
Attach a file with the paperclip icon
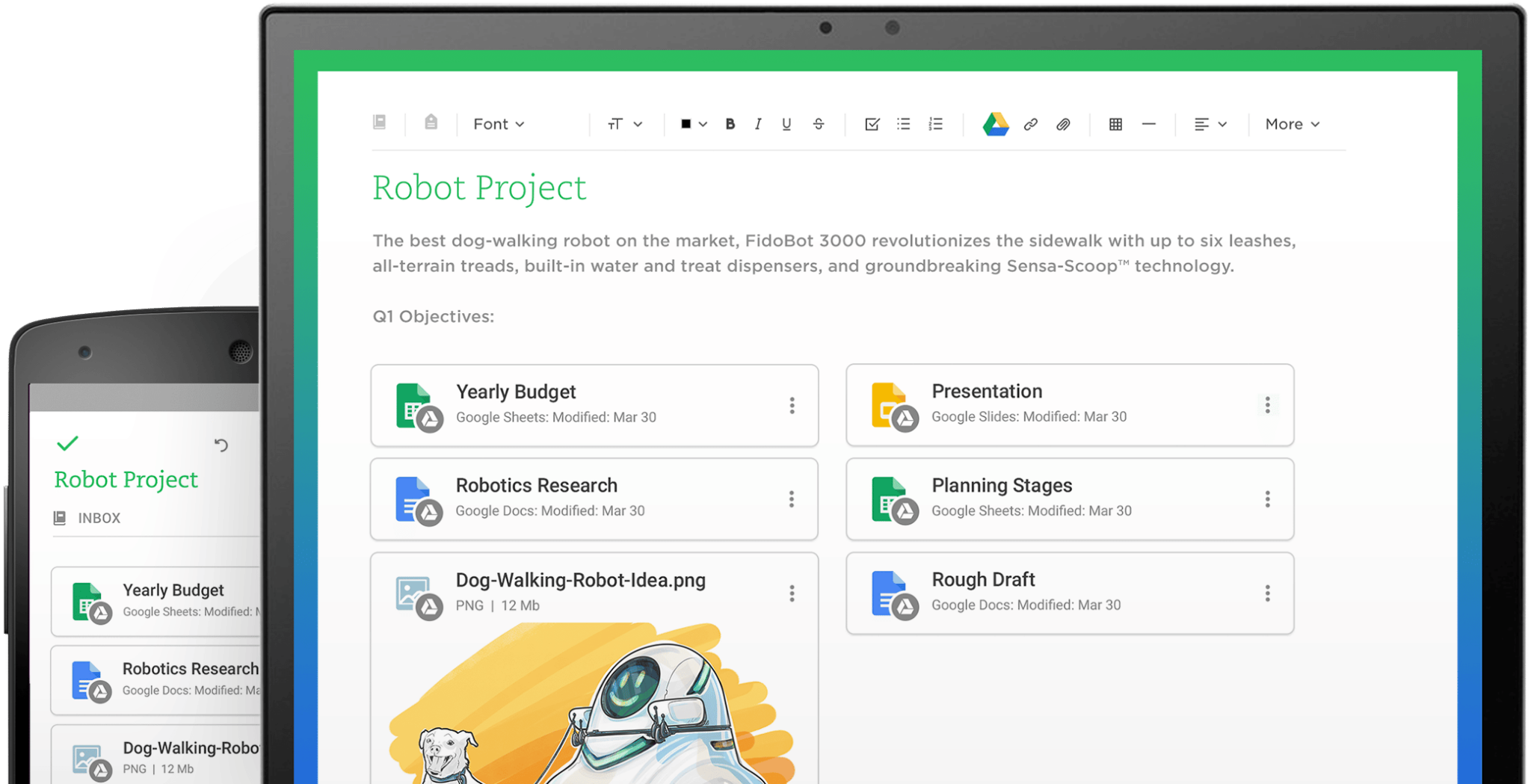1064,125
